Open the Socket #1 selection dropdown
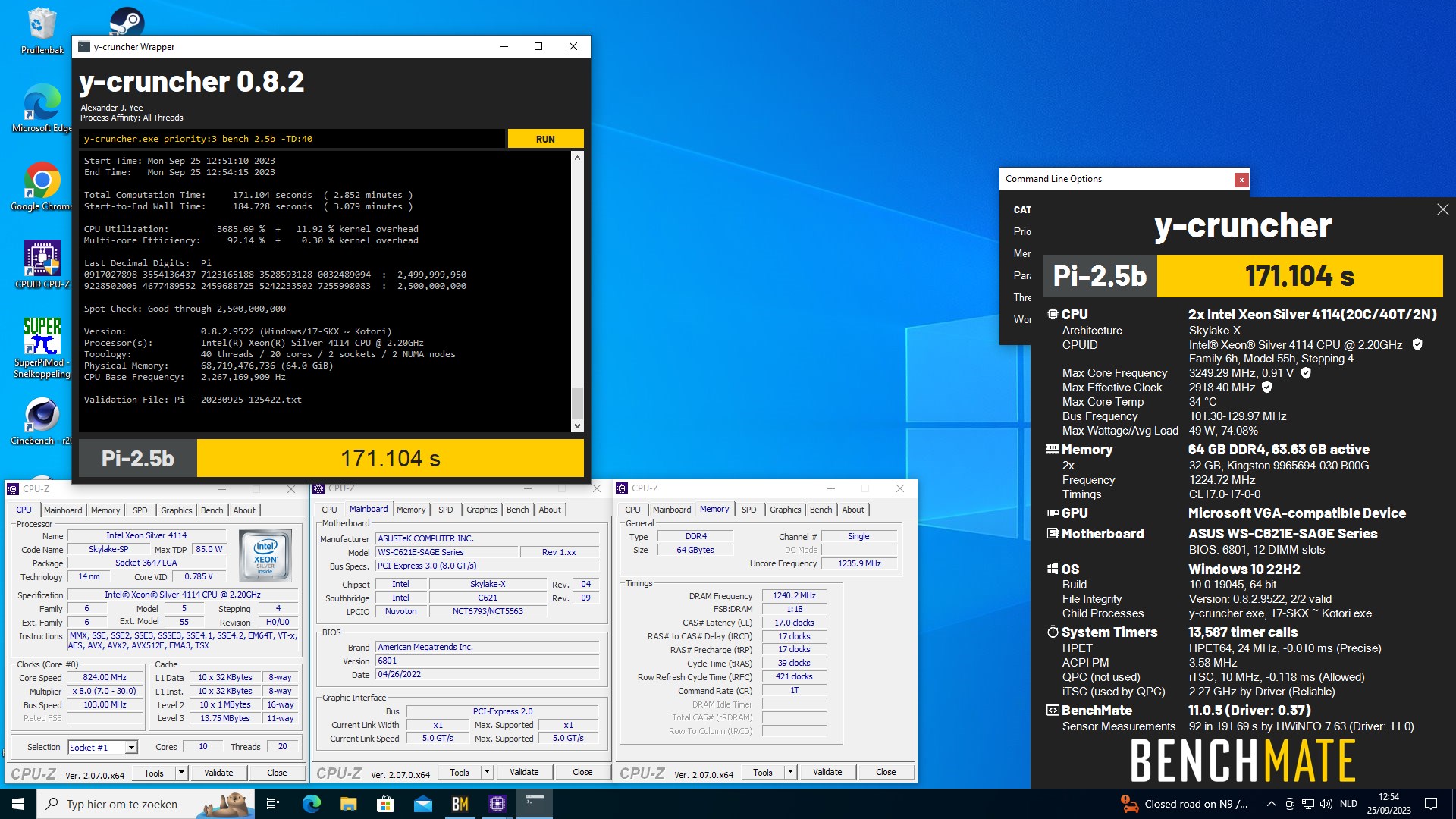 pyautogui.click(x=131, y=747)
